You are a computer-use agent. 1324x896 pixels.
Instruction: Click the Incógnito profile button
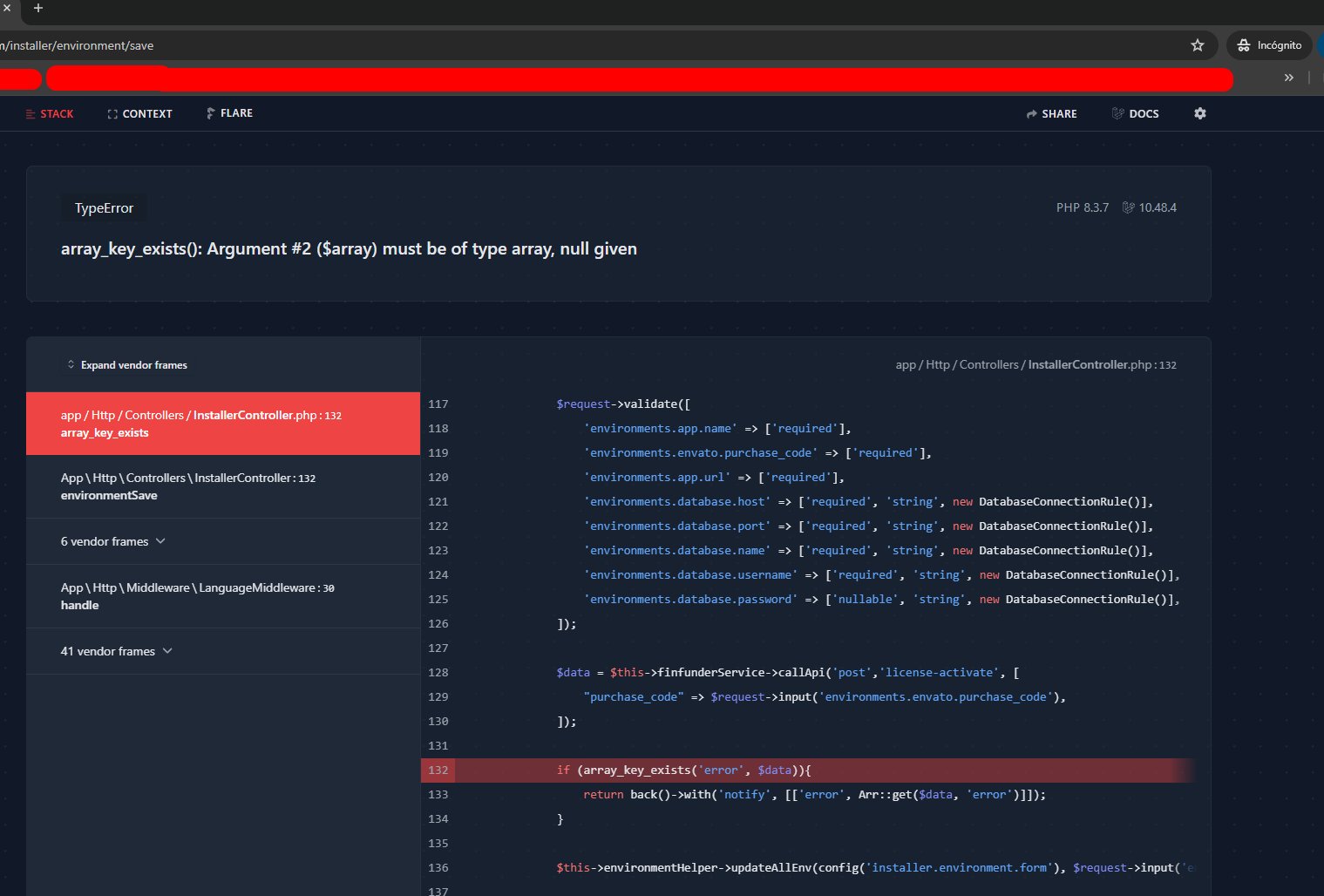point(1269,45)
